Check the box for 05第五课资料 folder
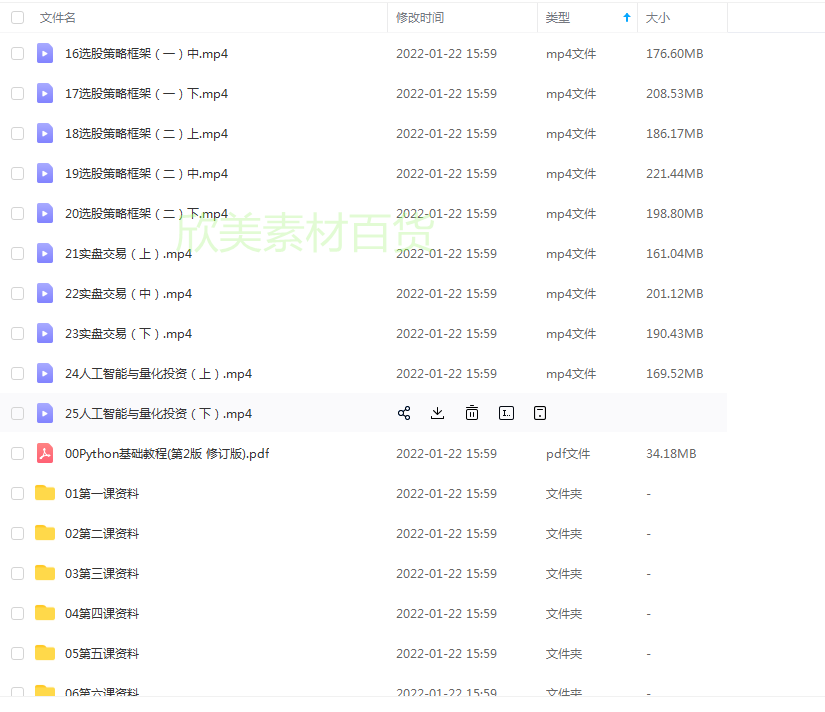 pos(17,653)
